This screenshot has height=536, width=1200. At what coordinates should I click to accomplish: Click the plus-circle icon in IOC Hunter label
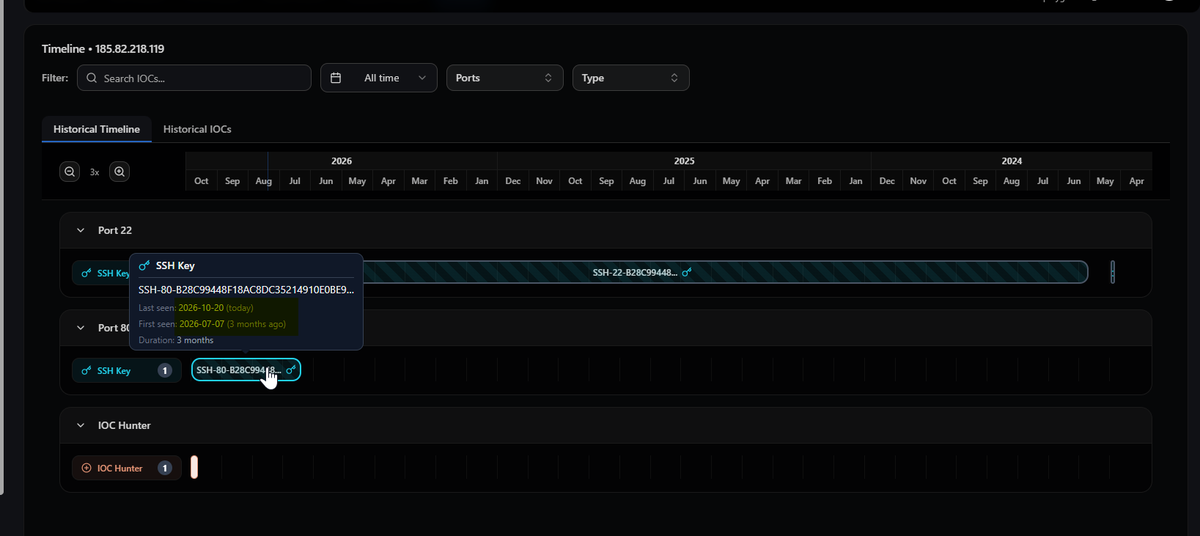tap(86, 468)
